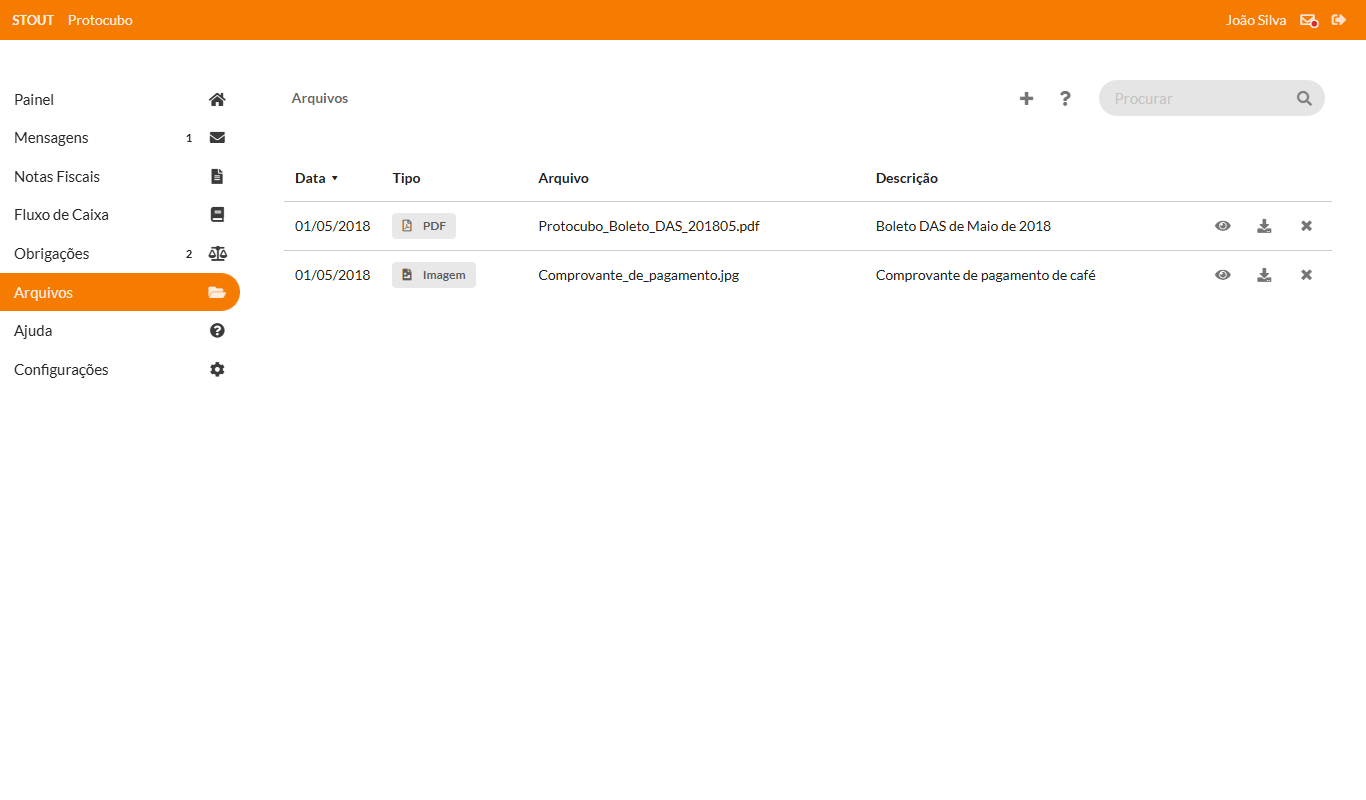Open the file Comprovante_de_pagamento.jpg link
The width and height of the screenshot is (1366, 800).
pos(639,274)
